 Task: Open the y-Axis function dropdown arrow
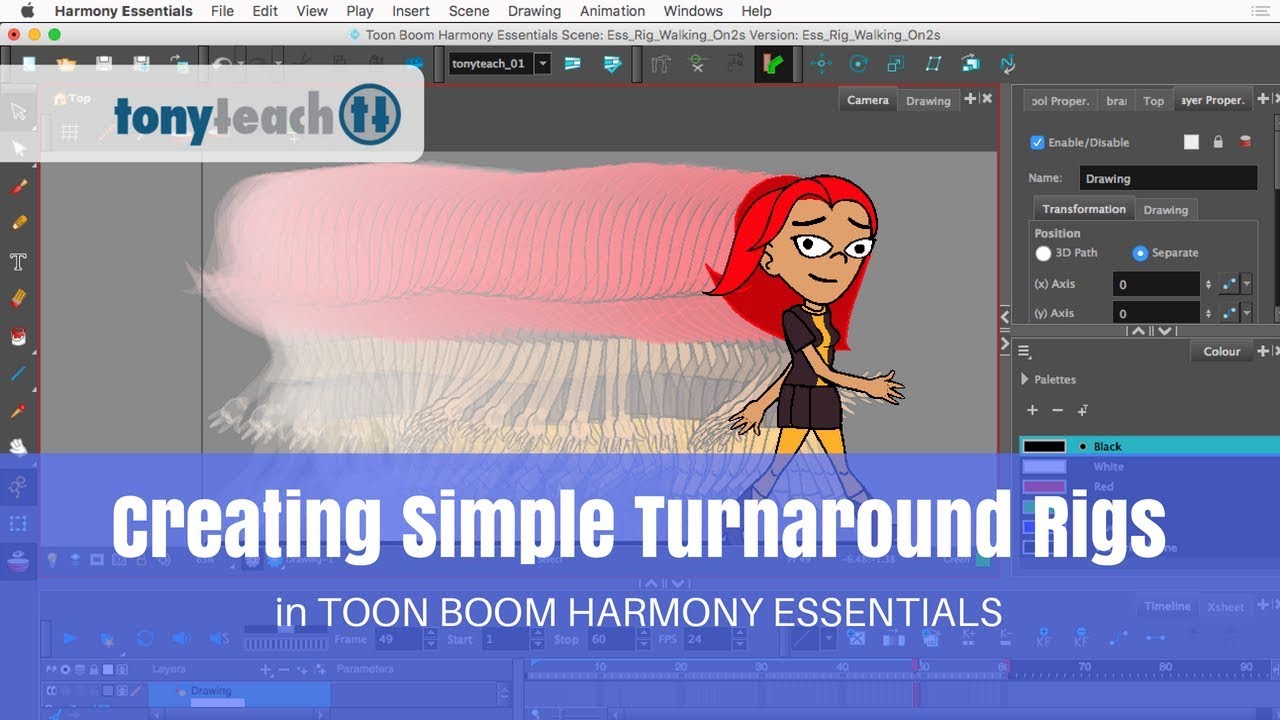click(x=1246, y=313)
